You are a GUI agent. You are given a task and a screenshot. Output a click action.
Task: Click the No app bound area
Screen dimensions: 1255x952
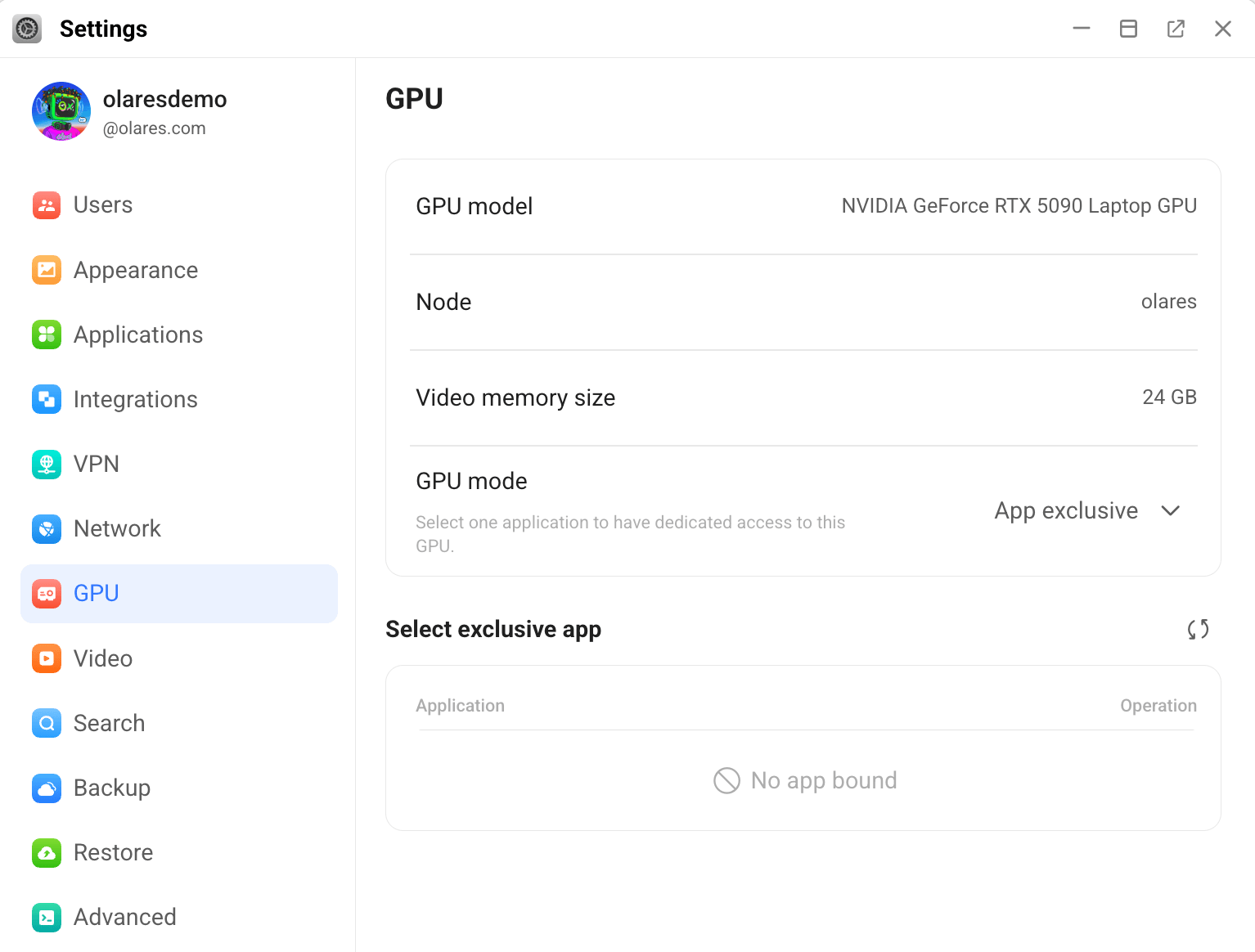(804, 780)
